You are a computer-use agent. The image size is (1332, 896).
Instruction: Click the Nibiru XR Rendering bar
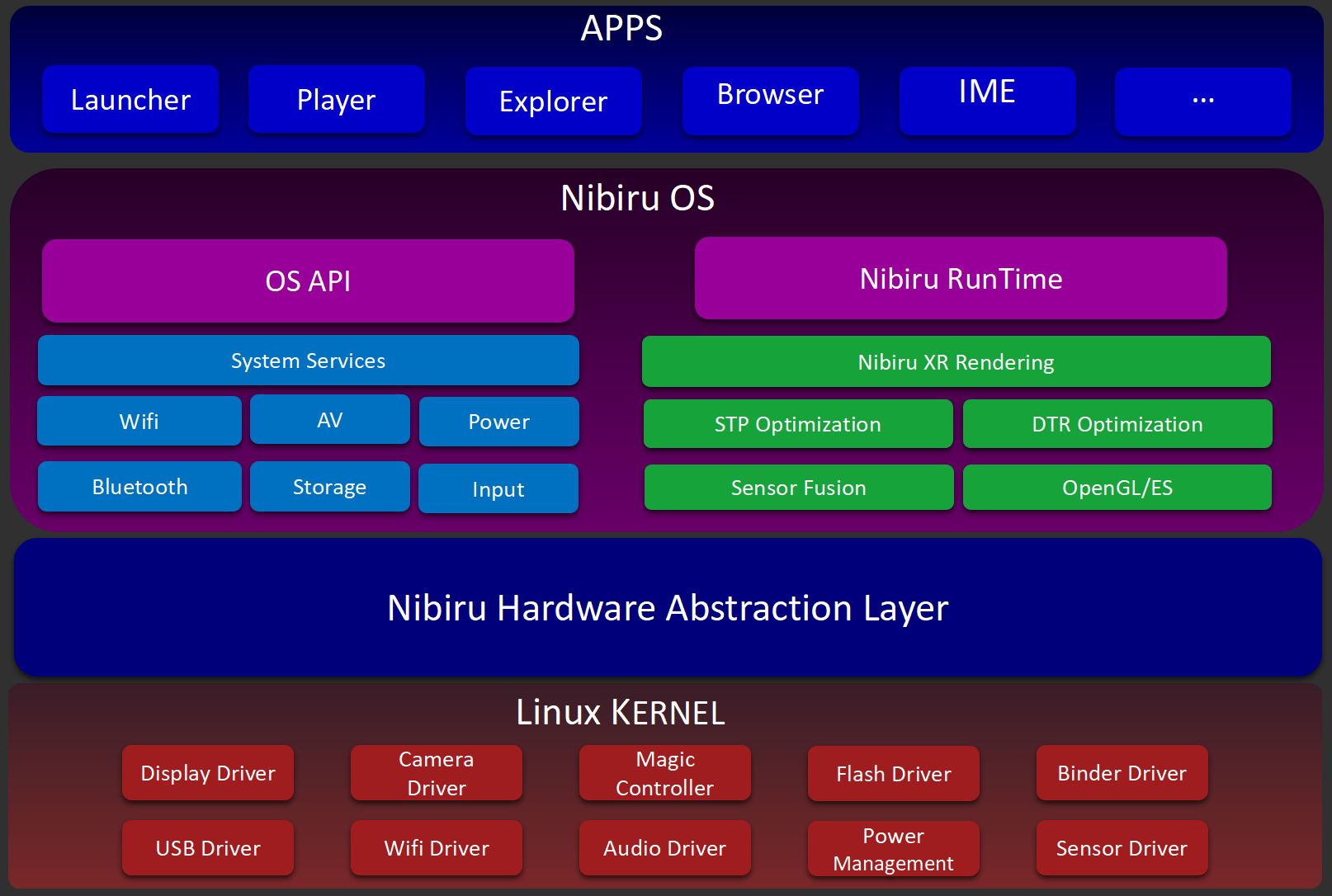click(x=956, y=362)
